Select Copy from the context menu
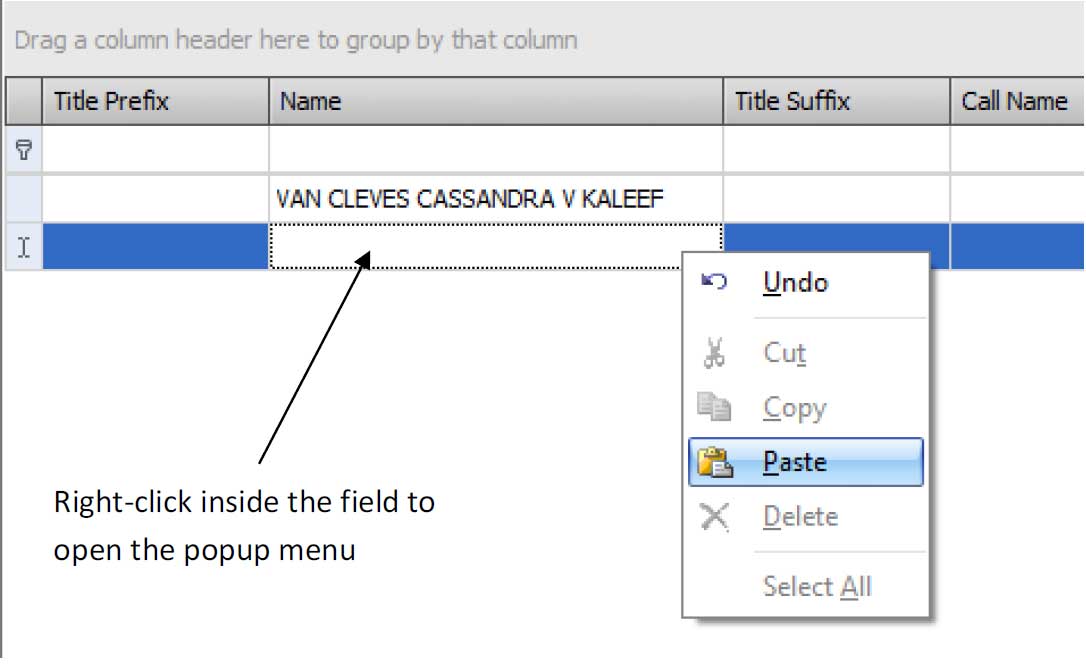Screen dimensions: 1086x668 pos(795,407)
